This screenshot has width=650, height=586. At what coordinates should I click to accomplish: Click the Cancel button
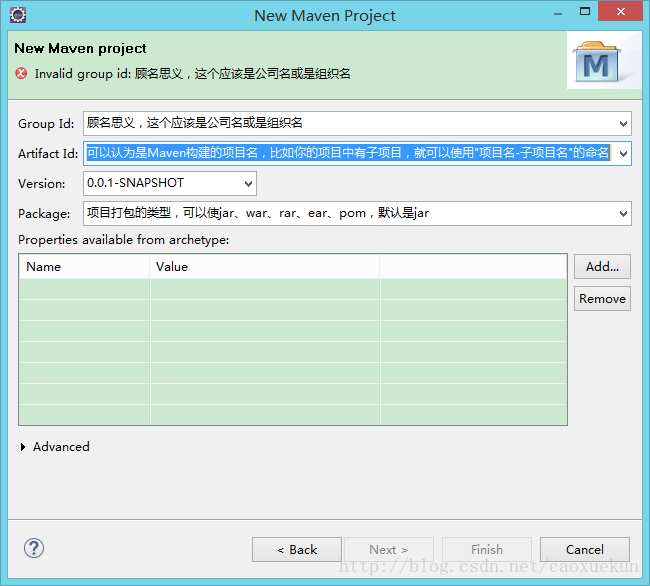coord(585,550)
